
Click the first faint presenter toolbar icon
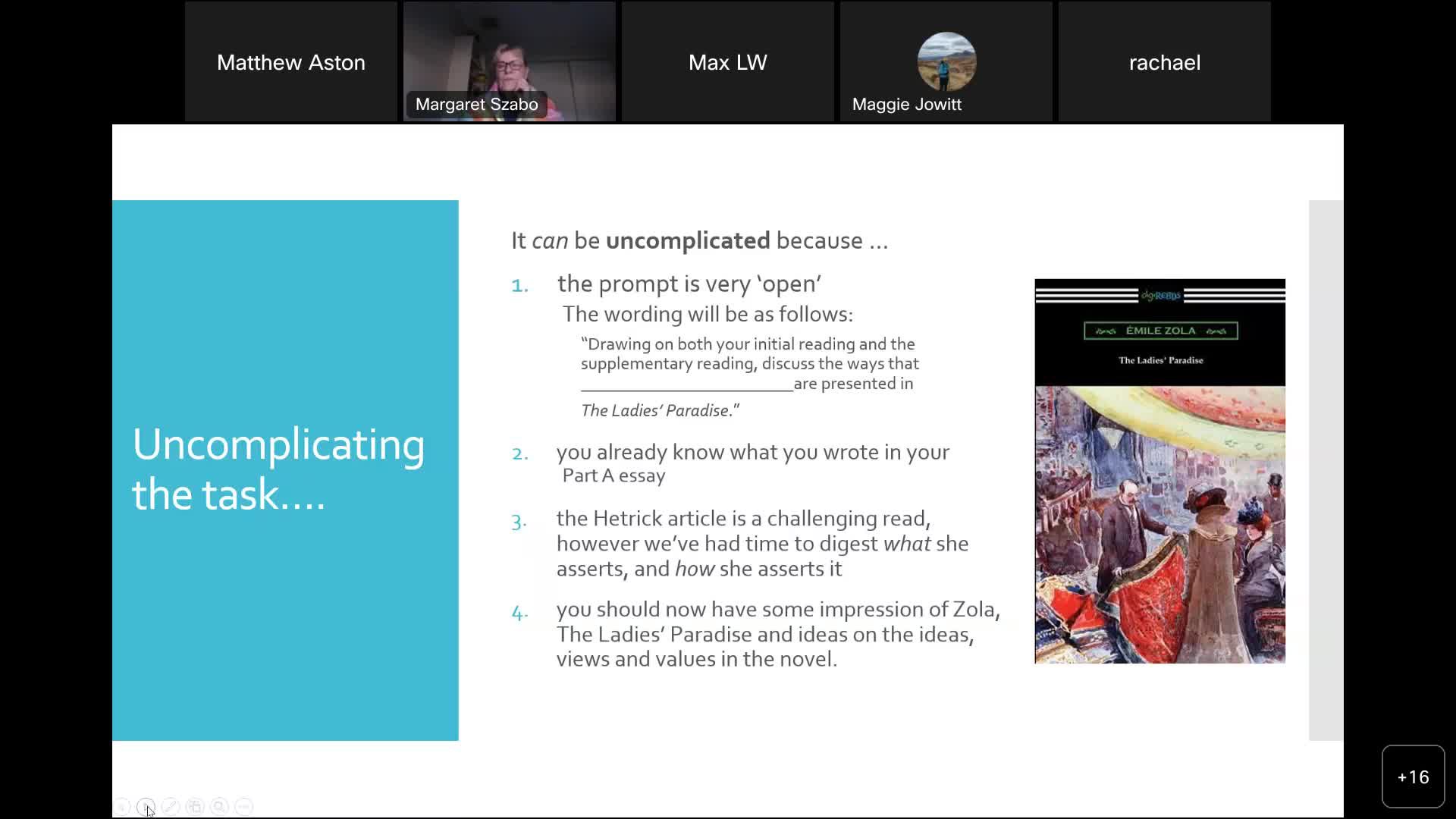pyautogui.click(x=122, y=806)
